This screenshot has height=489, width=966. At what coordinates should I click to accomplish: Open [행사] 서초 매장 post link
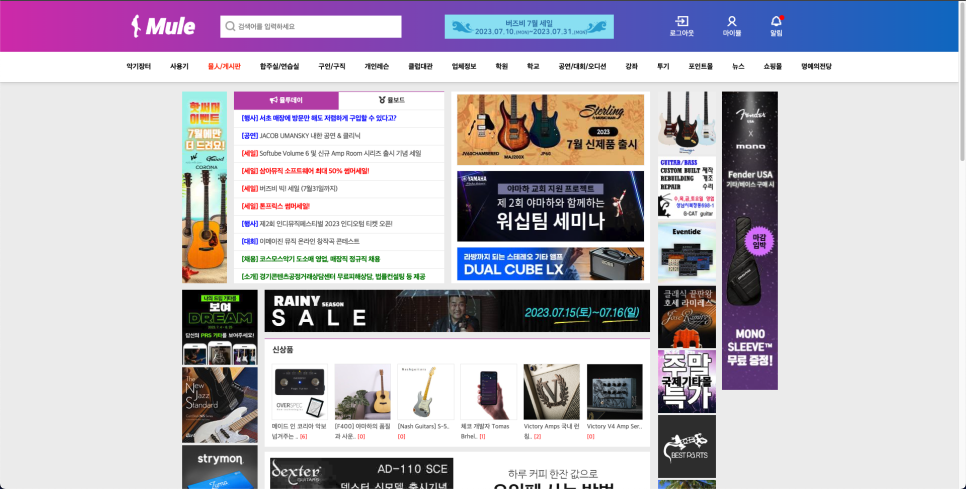[319, 118]
